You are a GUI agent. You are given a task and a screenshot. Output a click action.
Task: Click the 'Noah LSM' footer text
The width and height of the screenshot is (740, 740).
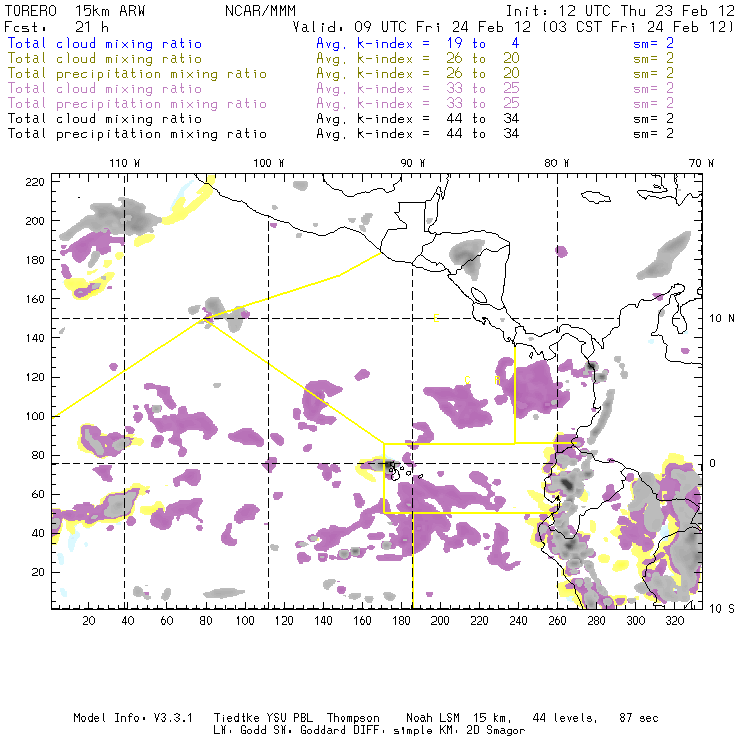click(x=433, y=718)
